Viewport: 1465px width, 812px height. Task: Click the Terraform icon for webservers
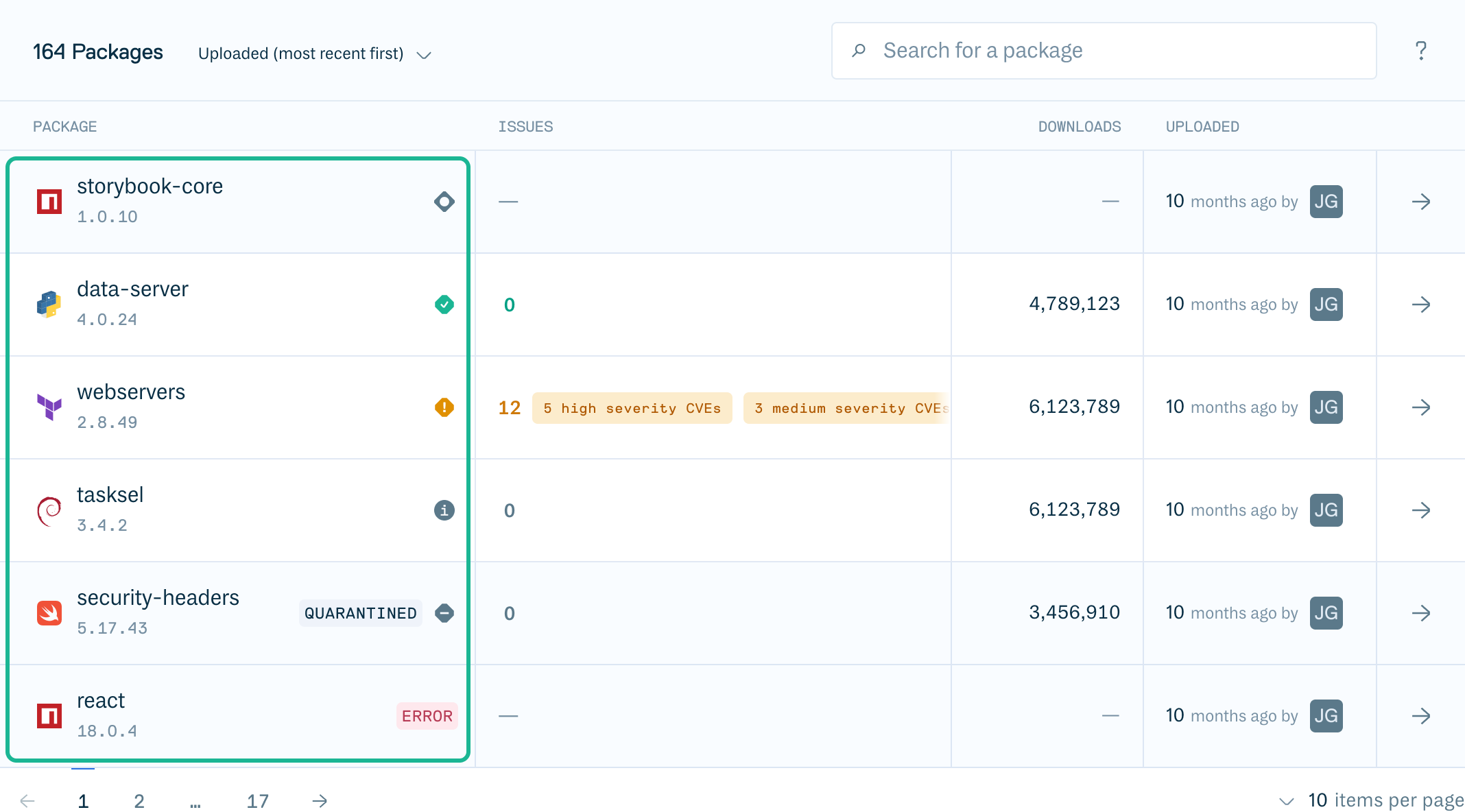coord(49,407)
